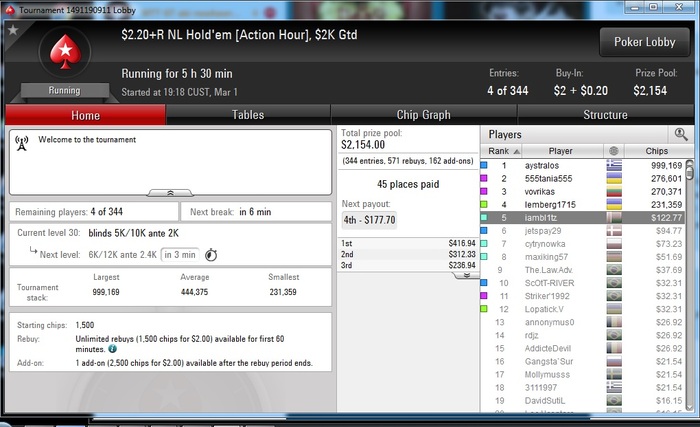Sort players by Rank column
This screenshot has width=700, height=427.
point(501,151)
